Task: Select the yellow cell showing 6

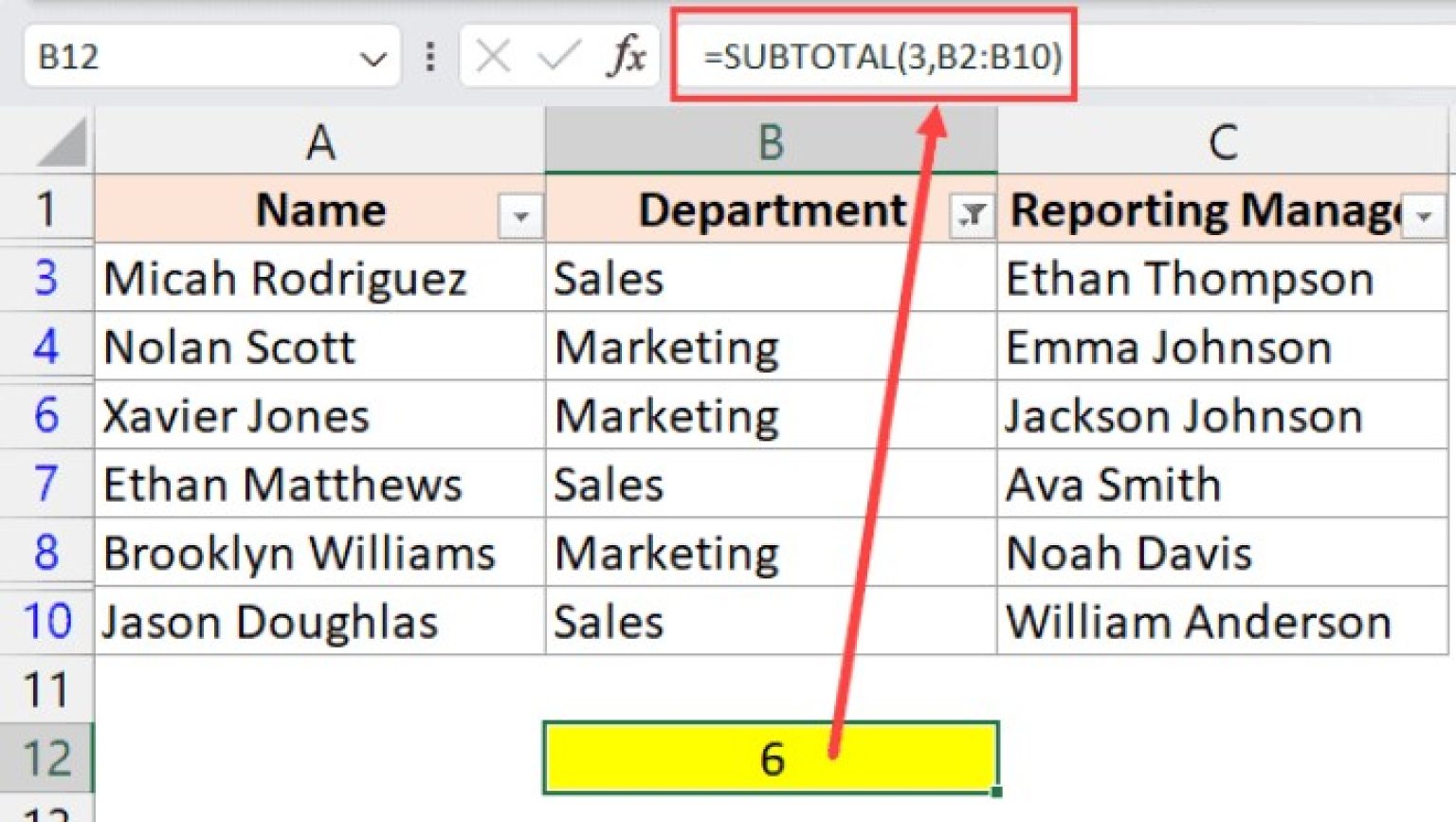Action: pos(770,758)
